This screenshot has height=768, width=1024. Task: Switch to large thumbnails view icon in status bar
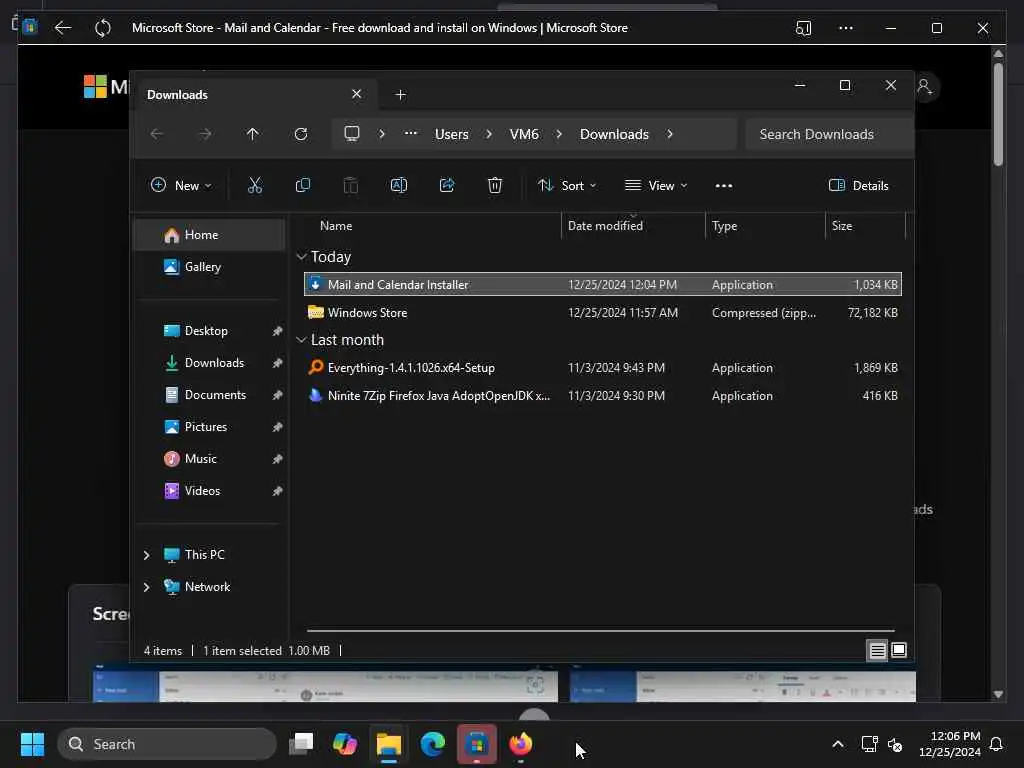[x=899, y=650]
